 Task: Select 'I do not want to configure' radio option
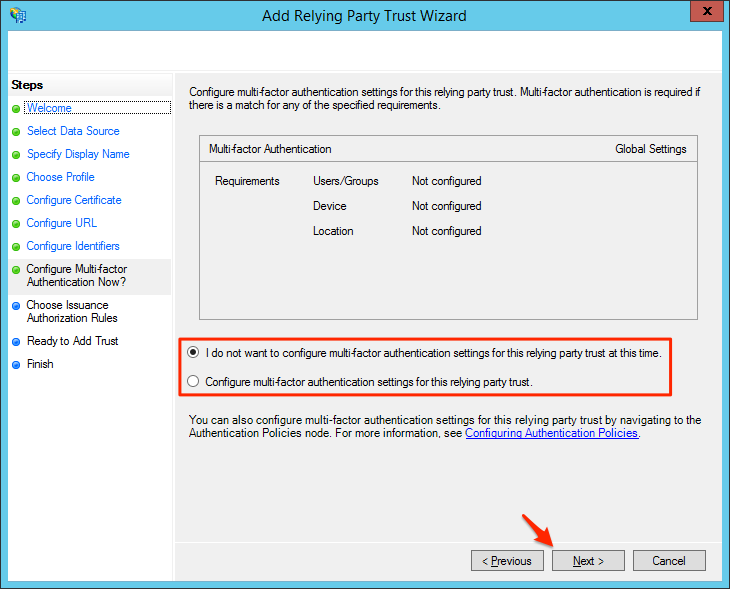point(193,353)
